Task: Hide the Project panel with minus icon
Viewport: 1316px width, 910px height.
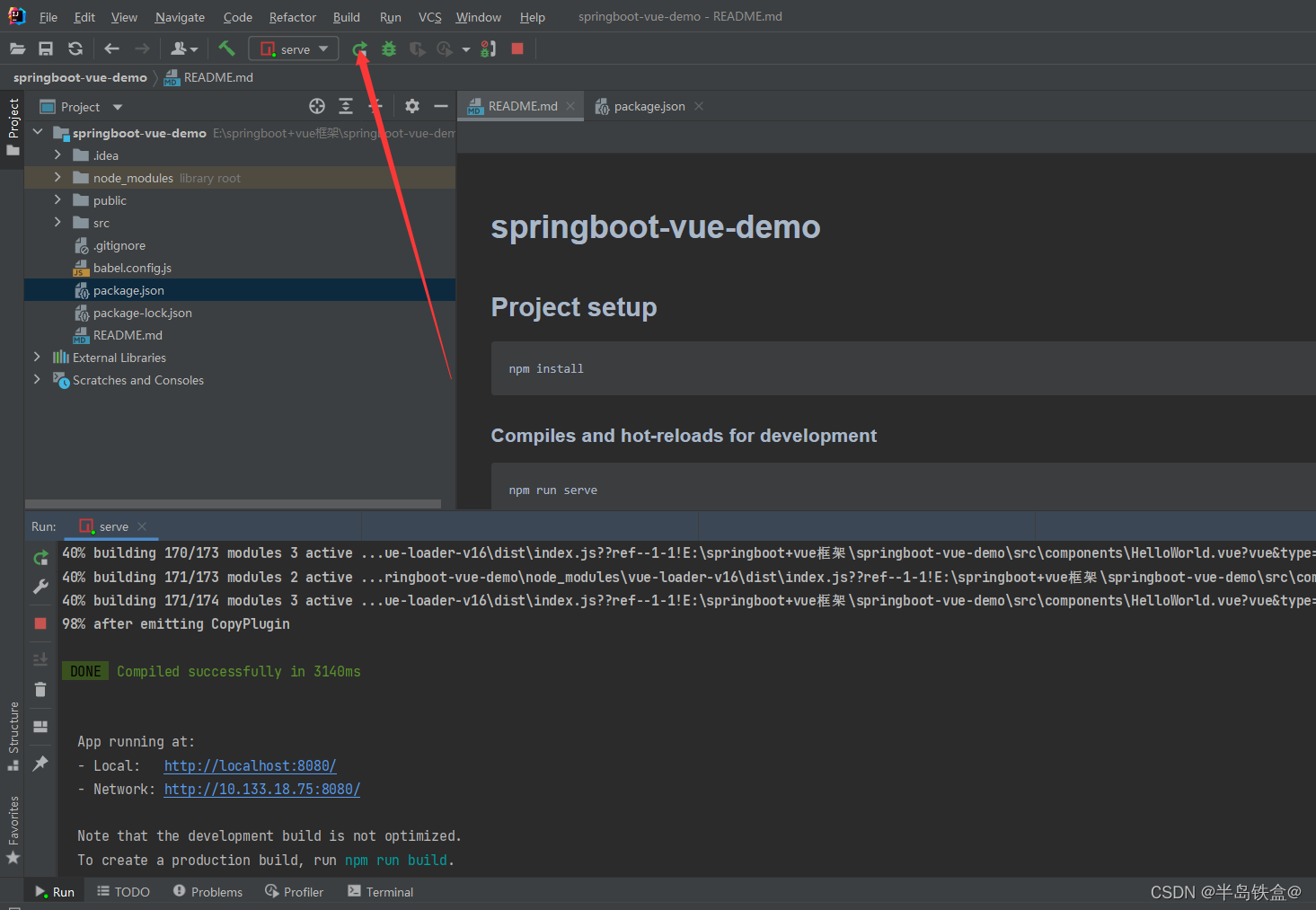Action: (441, 106)
